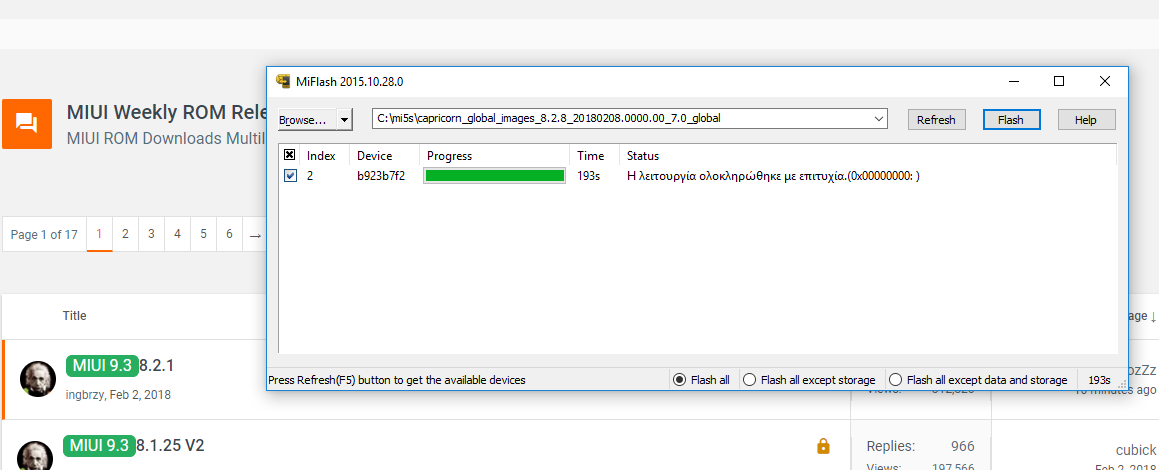1159x470 pixels.
Task: Toggle the select-all checkbox in table header
Action: click(290, 155)
